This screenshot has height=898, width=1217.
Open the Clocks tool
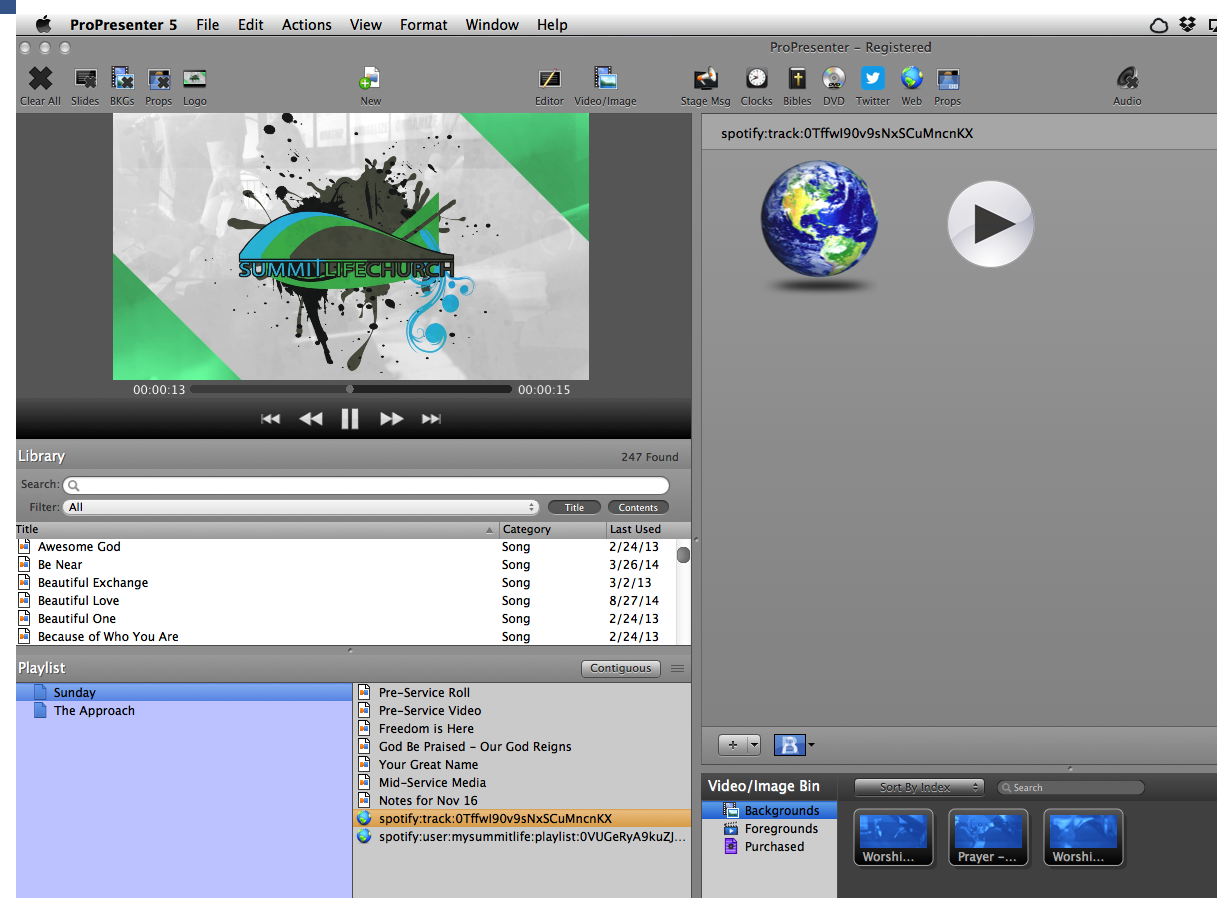click(757, 79)
